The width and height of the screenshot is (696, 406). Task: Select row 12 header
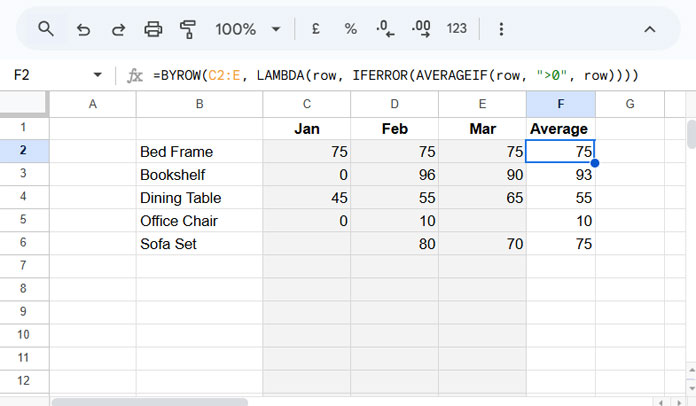24,382
